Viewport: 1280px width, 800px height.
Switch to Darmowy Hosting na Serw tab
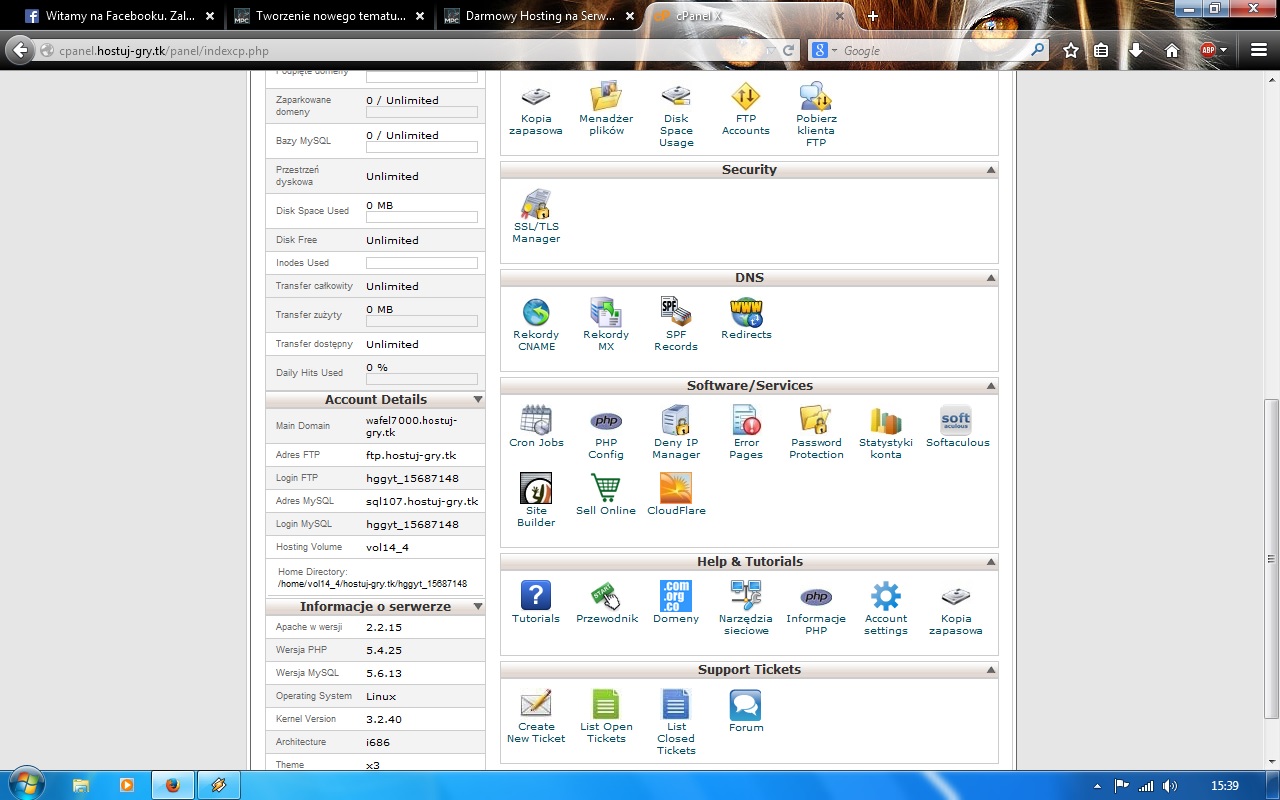click(540, 16)
